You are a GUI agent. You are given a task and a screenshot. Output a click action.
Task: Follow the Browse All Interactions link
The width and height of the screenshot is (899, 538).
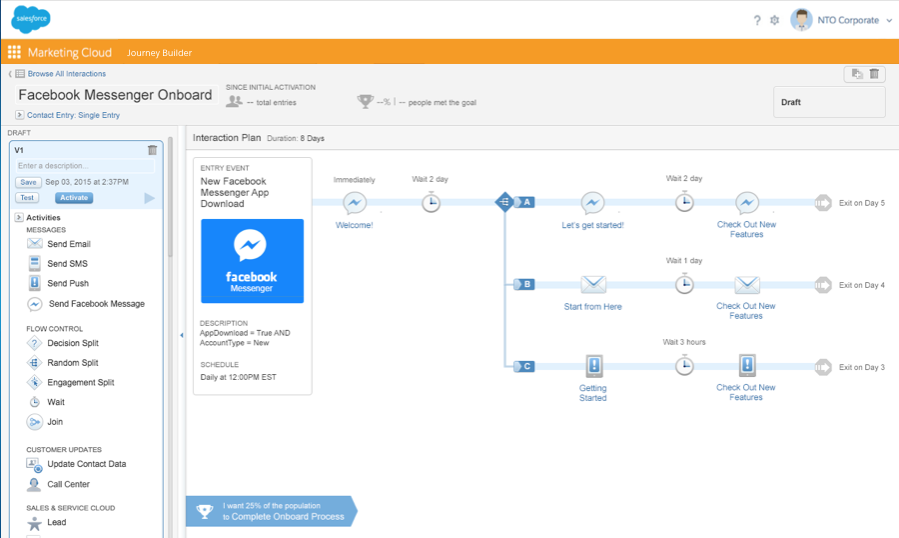coord(66,74)
